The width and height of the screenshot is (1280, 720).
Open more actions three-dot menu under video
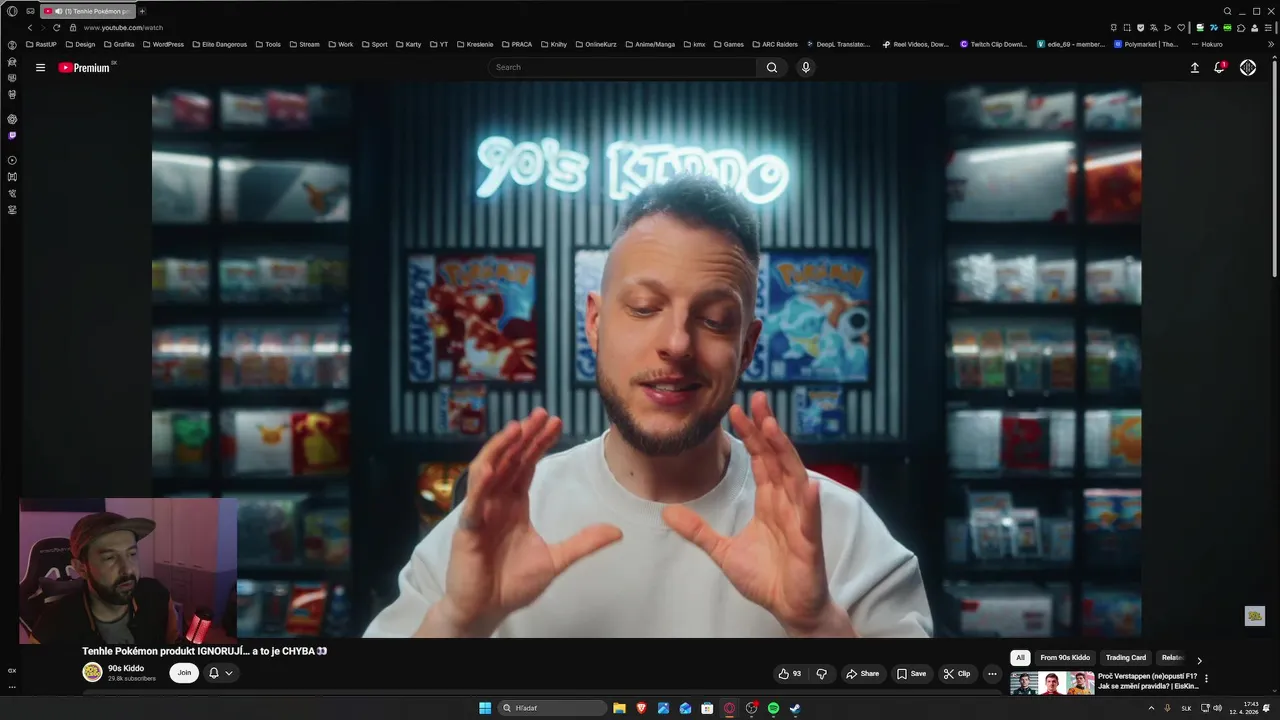click(992, 674)
